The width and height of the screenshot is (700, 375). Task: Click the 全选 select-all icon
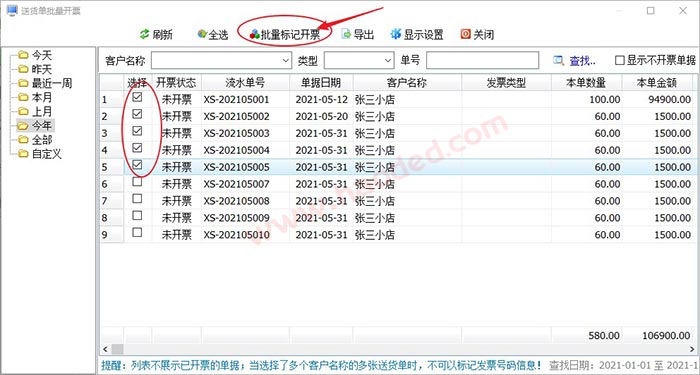point(202,34)
